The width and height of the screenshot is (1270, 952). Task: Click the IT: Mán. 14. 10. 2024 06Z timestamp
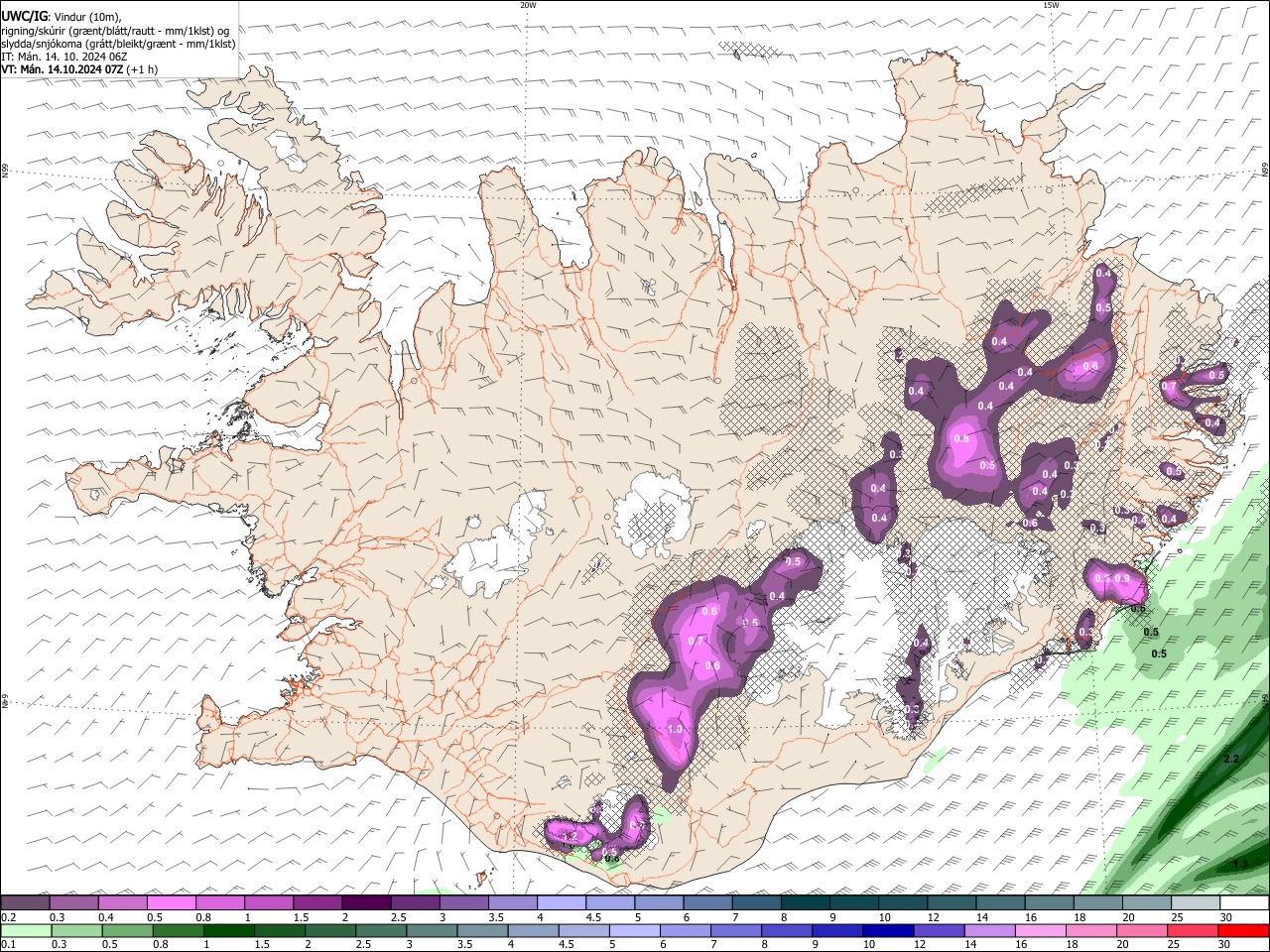[x=64, y=57]
